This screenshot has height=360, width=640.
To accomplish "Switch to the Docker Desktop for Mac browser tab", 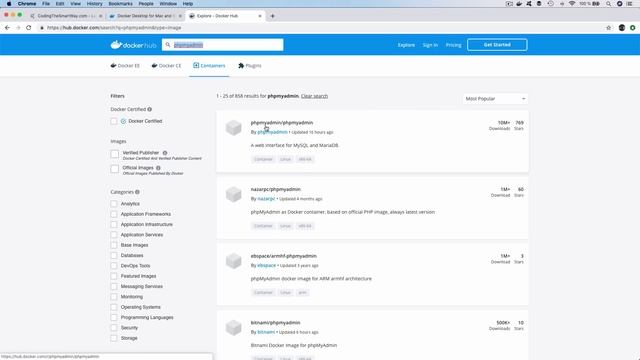I will [145, 16].
